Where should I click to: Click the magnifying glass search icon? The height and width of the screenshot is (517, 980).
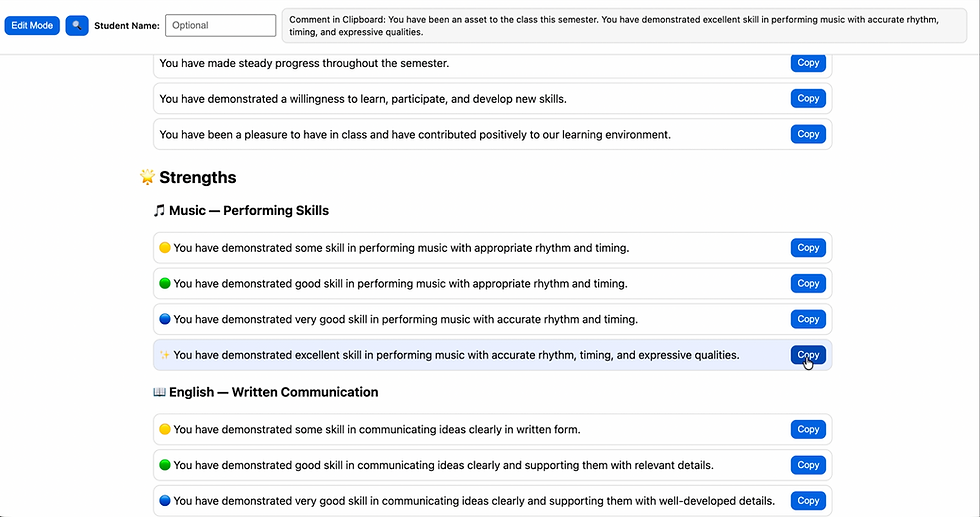point(77,26)
